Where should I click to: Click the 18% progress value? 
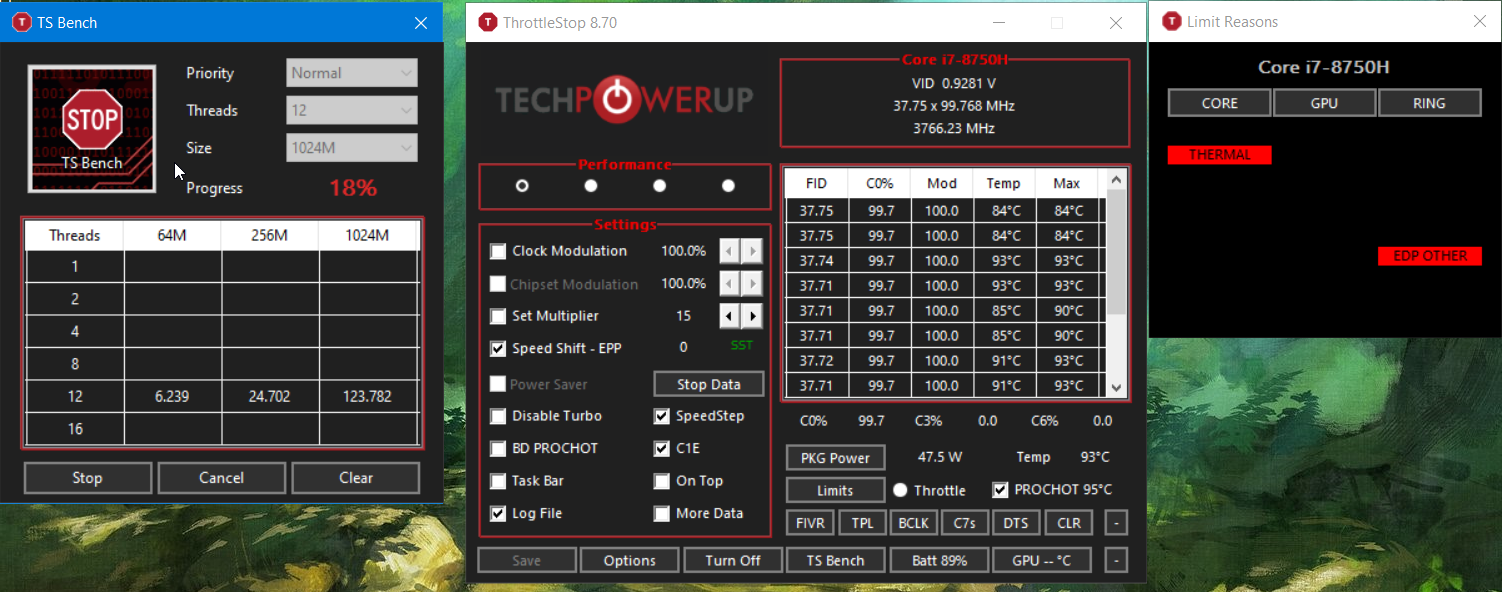[x=353, y=188]
